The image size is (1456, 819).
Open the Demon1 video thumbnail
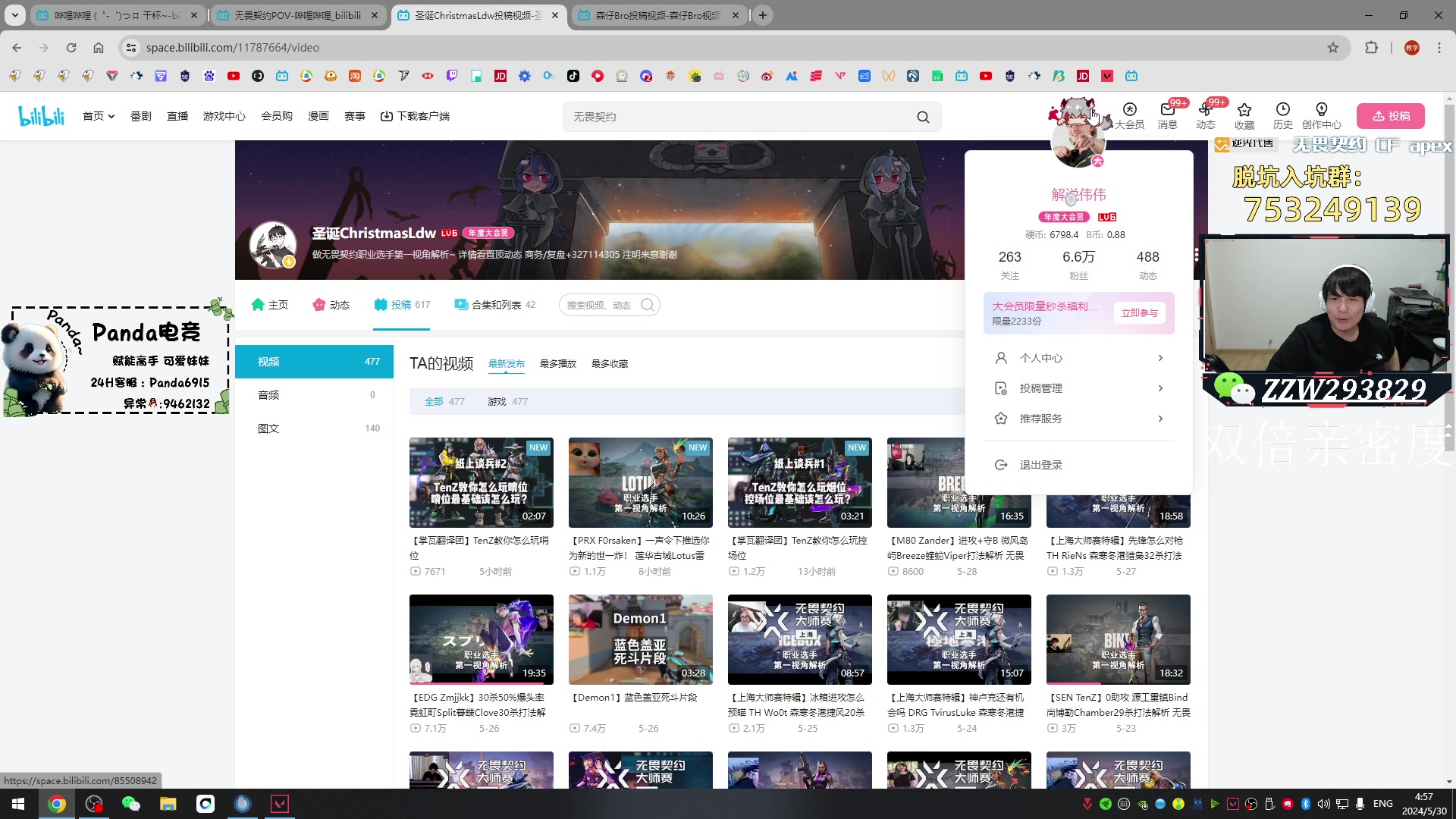coord(640,639)
